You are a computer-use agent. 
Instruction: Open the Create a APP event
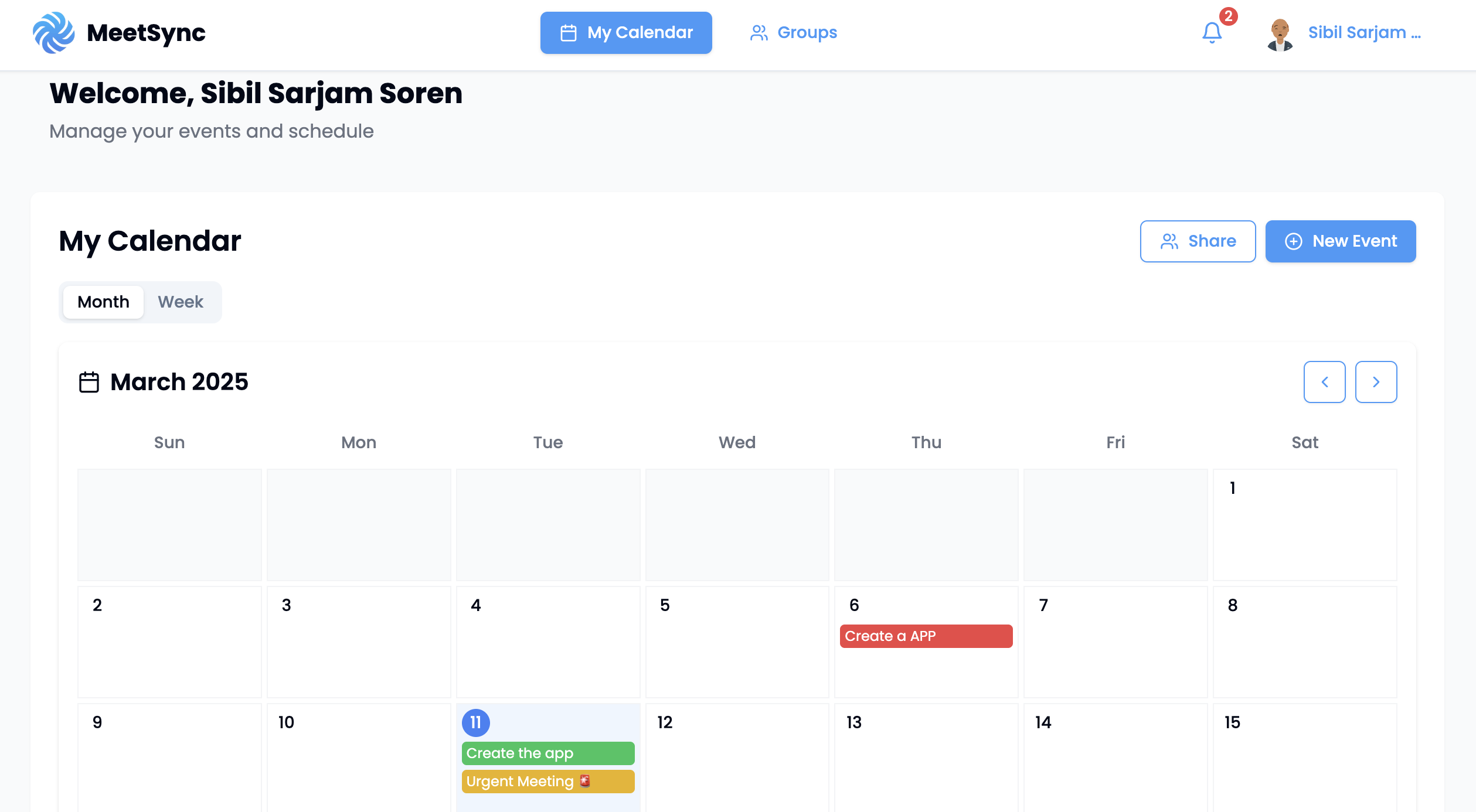[x=926, y=636]
